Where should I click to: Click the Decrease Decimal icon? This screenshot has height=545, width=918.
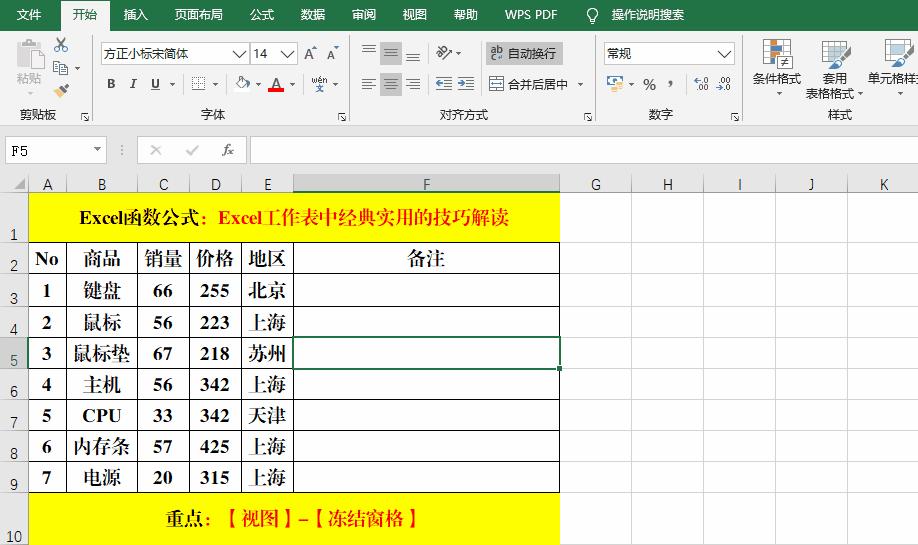click(x=724, y=84)
